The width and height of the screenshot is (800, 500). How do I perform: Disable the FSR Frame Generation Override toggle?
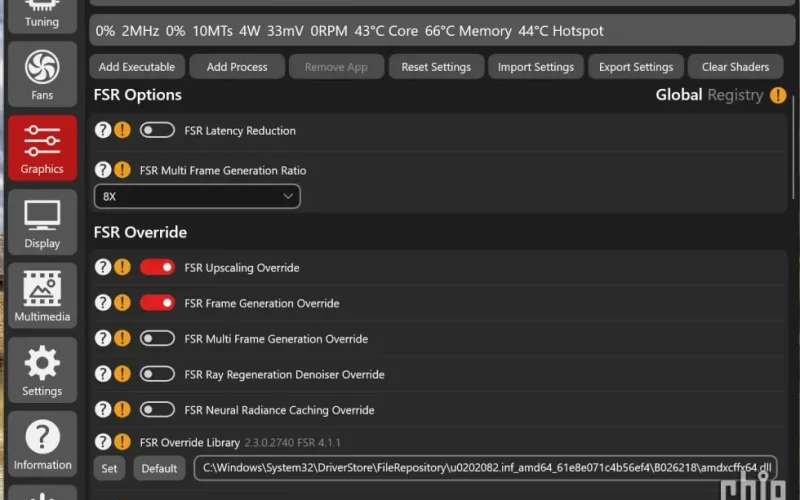pyautogui.click(x=157, y=303)
